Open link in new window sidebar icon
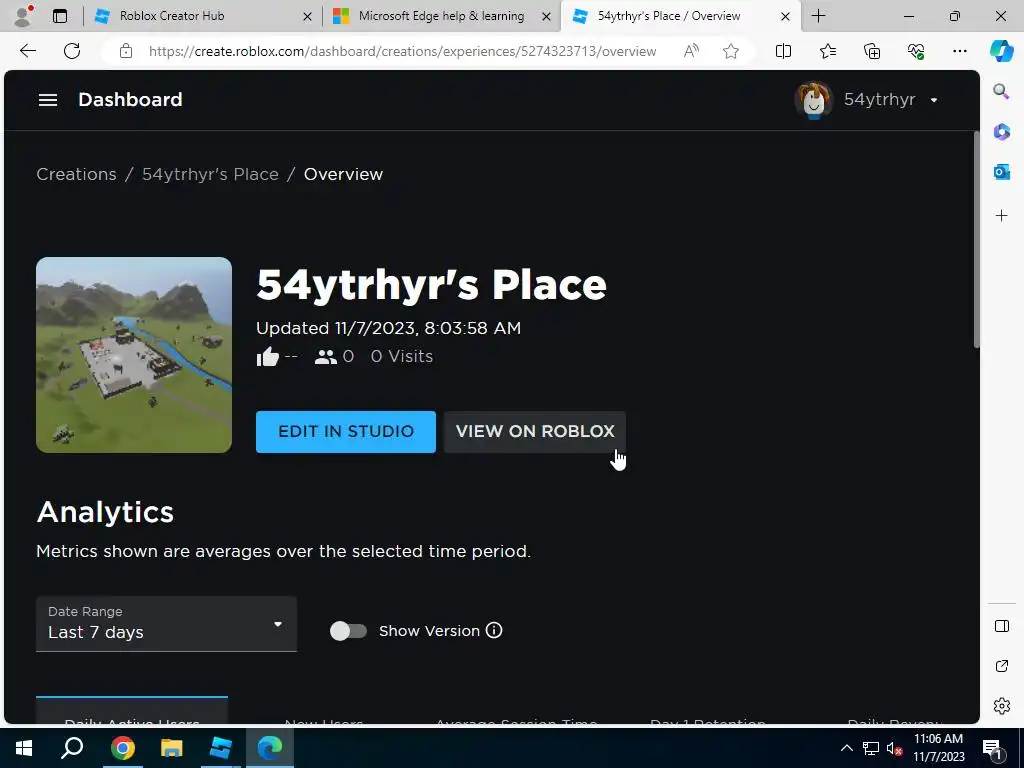Image resolution: width=1024 pixels, height=768 pixels. pos(1001,666)
